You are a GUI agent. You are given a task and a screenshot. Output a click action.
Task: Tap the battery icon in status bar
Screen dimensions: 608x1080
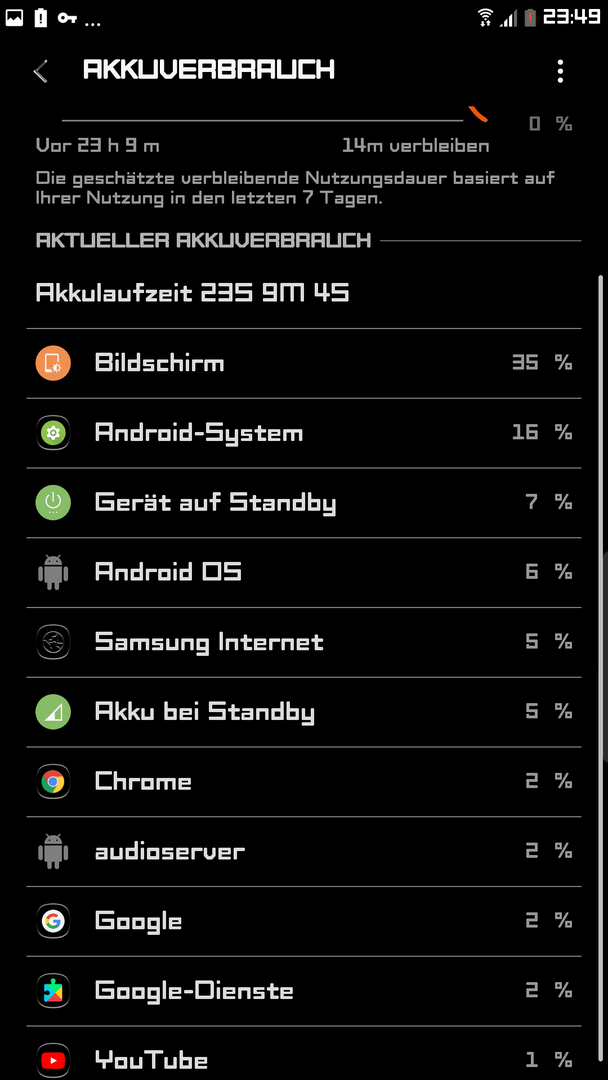530,17
